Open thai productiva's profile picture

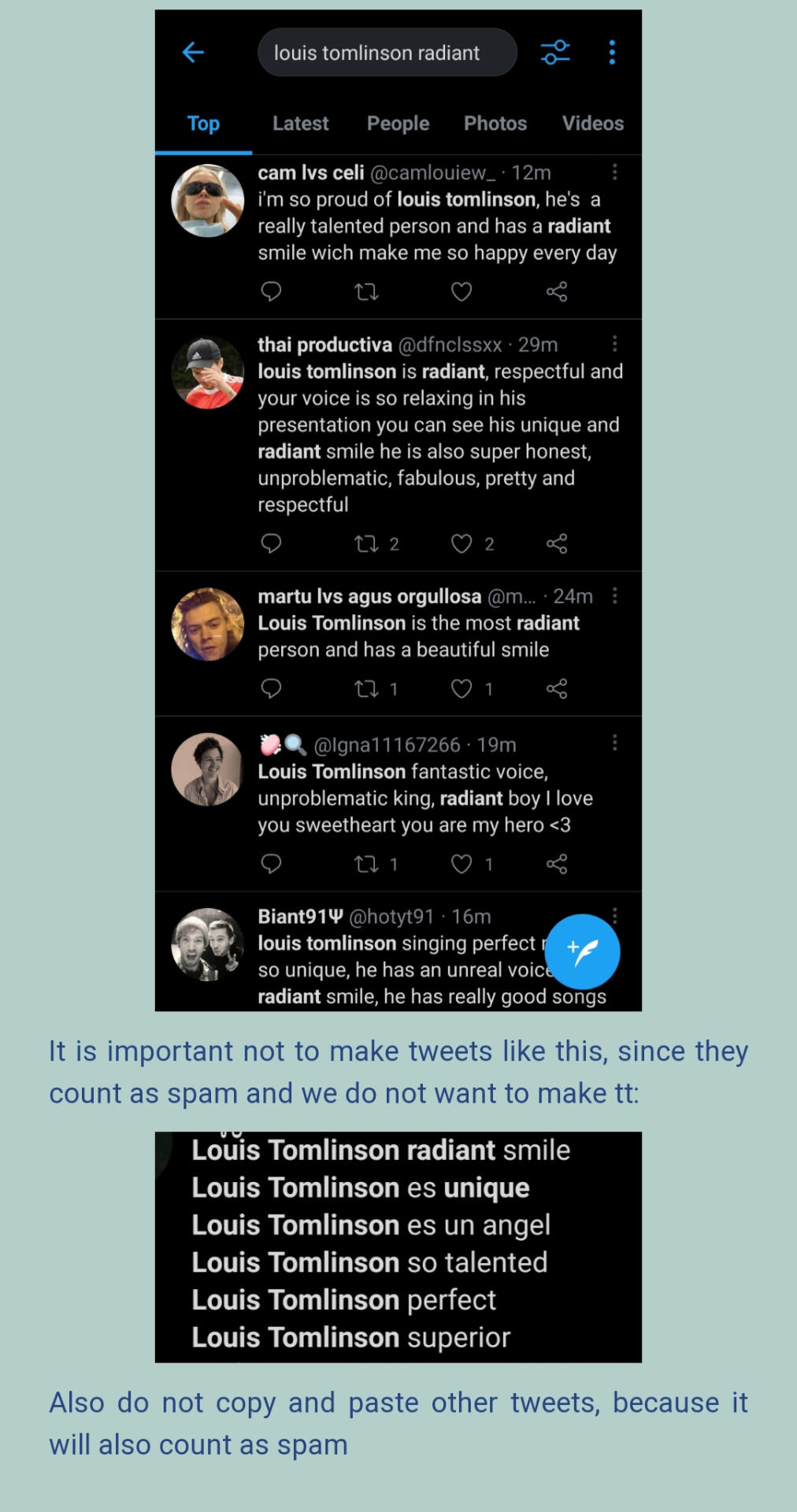click(208, 372)
